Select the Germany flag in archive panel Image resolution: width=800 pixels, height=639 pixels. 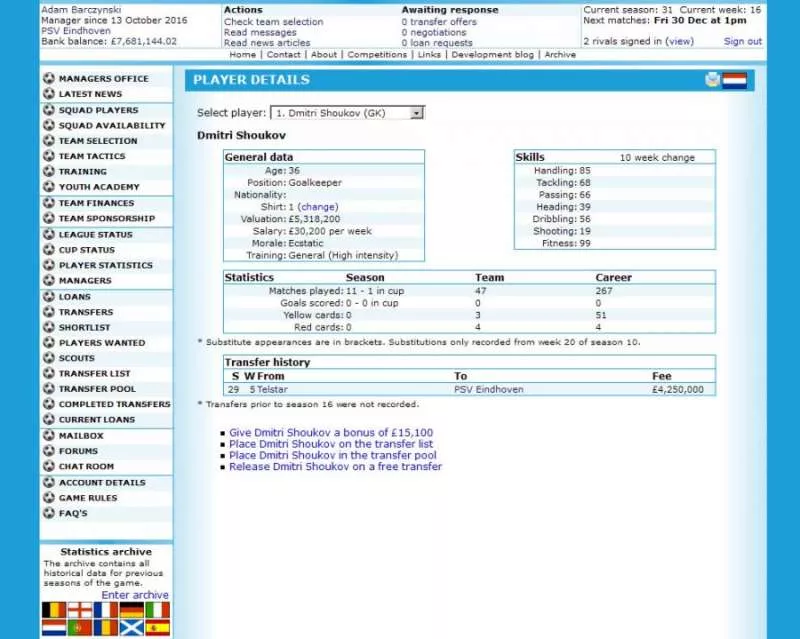pos(132,610)
